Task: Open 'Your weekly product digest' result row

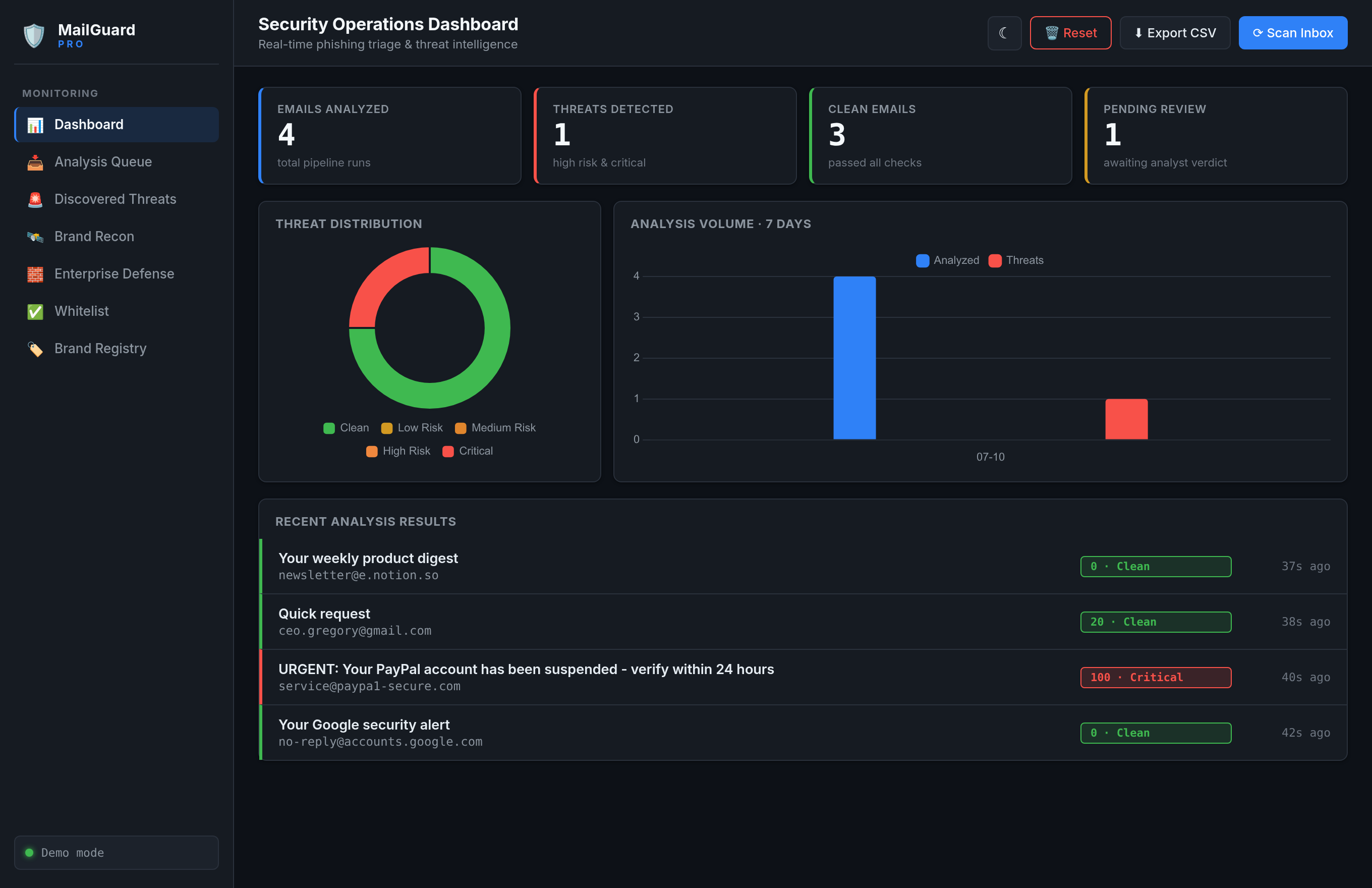Action: (x=803, y=566)
